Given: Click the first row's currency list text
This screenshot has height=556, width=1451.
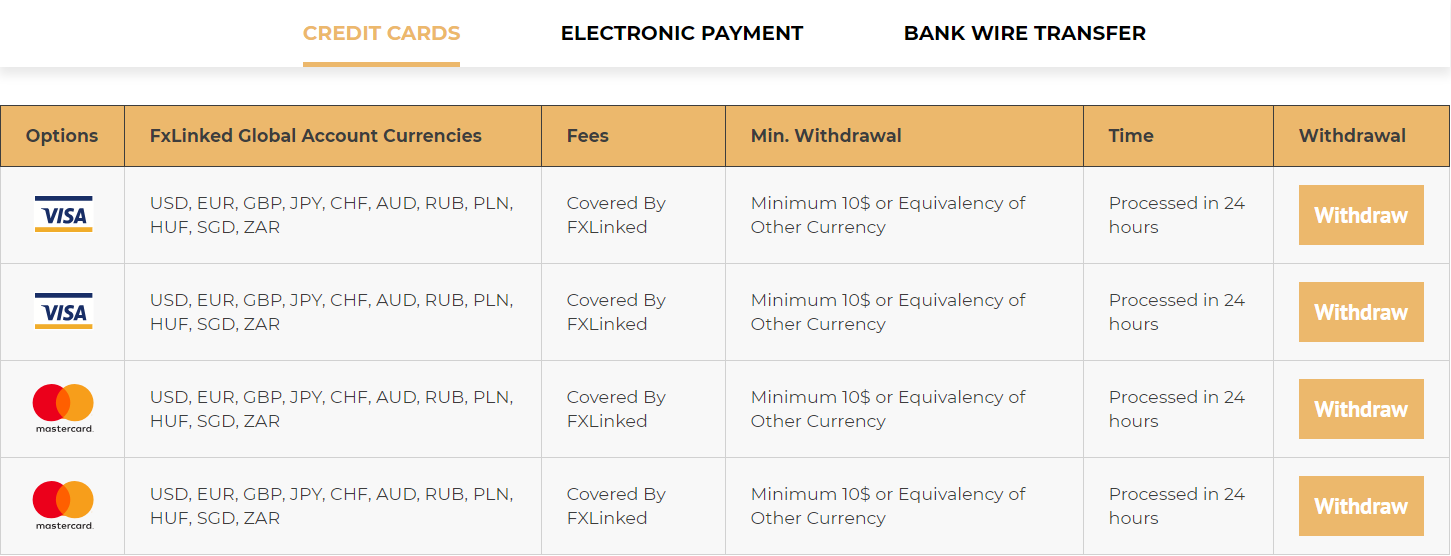Looking at the screenshot, I should coord(332,215).
